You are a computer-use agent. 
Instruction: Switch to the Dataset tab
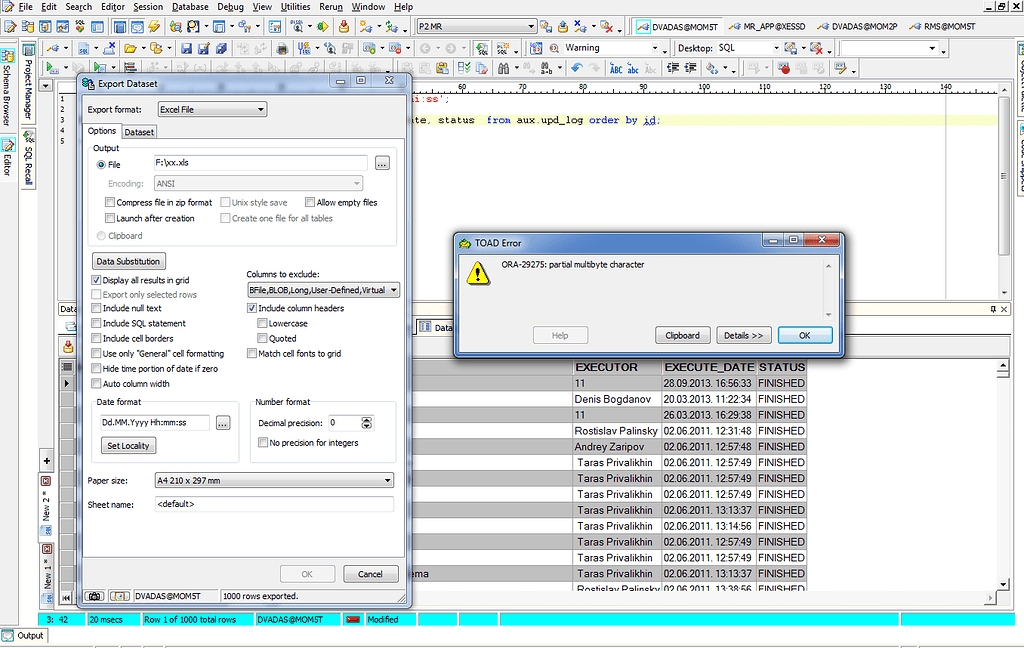(x=139, y=131)
